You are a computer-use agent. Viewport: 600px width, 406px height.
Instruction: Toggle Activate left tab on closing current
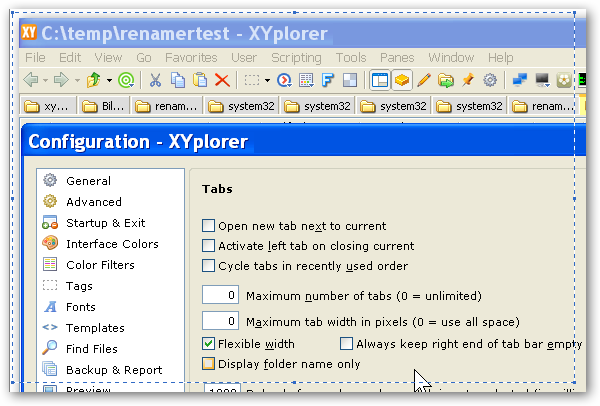[x=209, y=246]
